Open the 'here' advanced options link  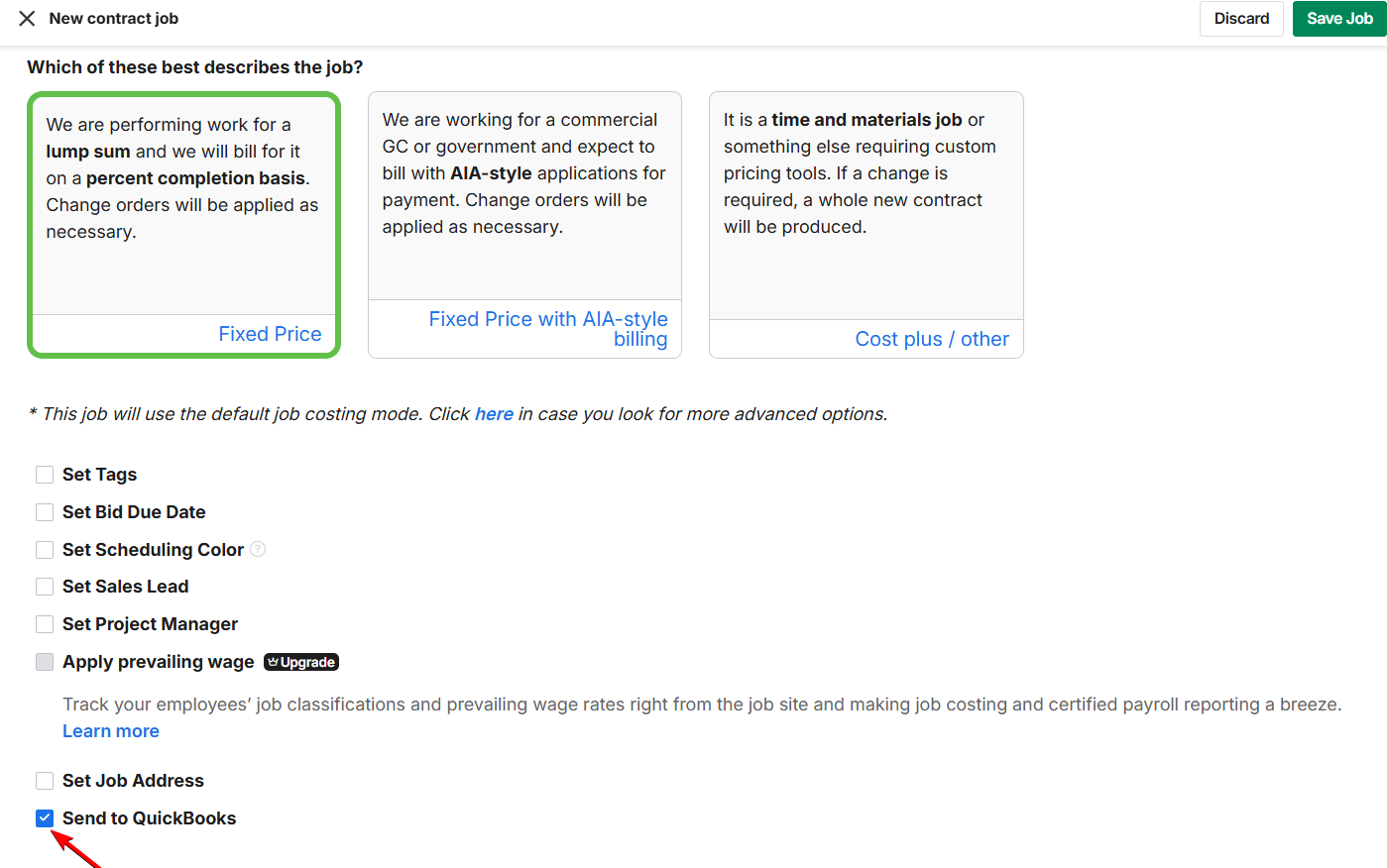(x=494, y=414)
